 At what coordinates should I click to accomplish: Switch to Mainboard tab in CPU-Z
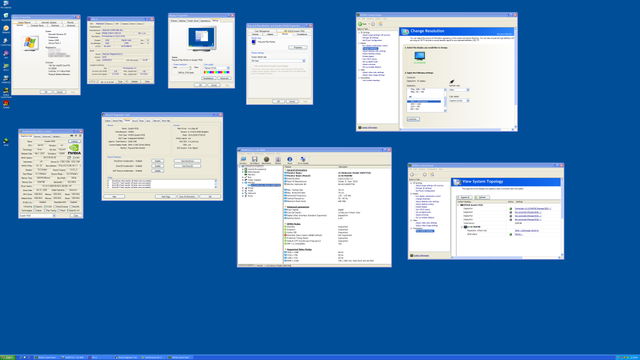[x=100, y=24]
